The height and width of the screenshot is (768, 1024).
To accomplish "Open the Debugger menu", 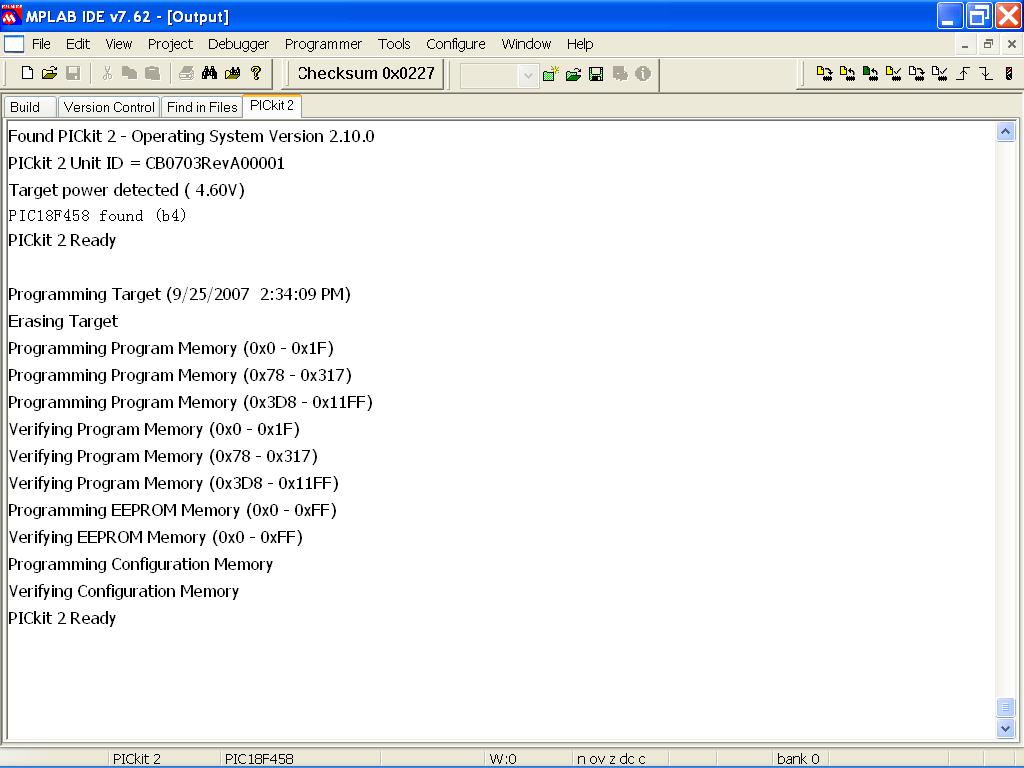I will [238, 44].
